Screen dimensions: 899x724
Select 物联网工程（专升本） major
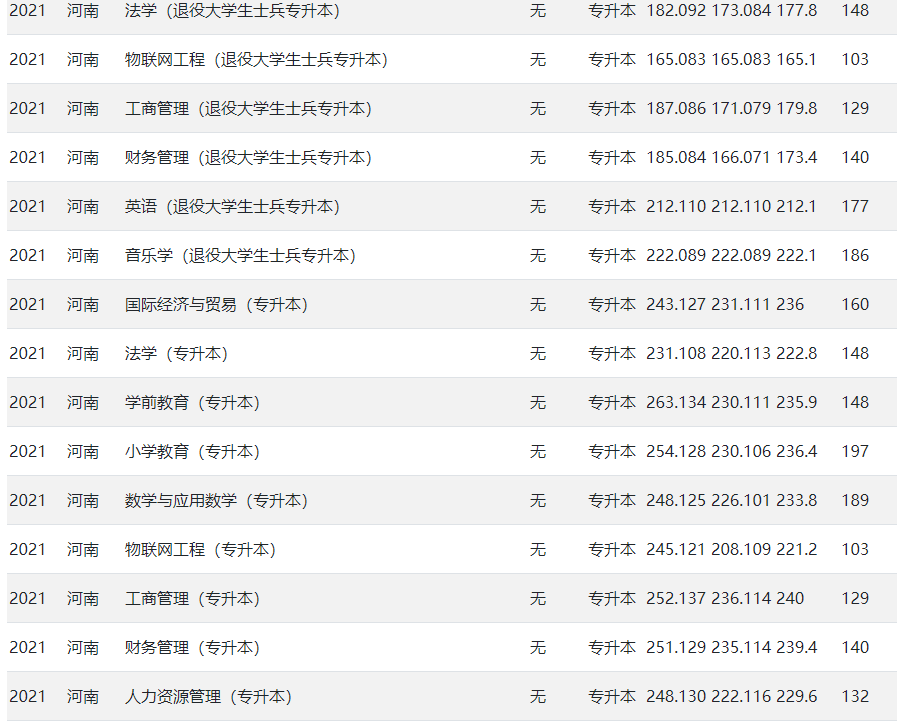coord(200,550)
